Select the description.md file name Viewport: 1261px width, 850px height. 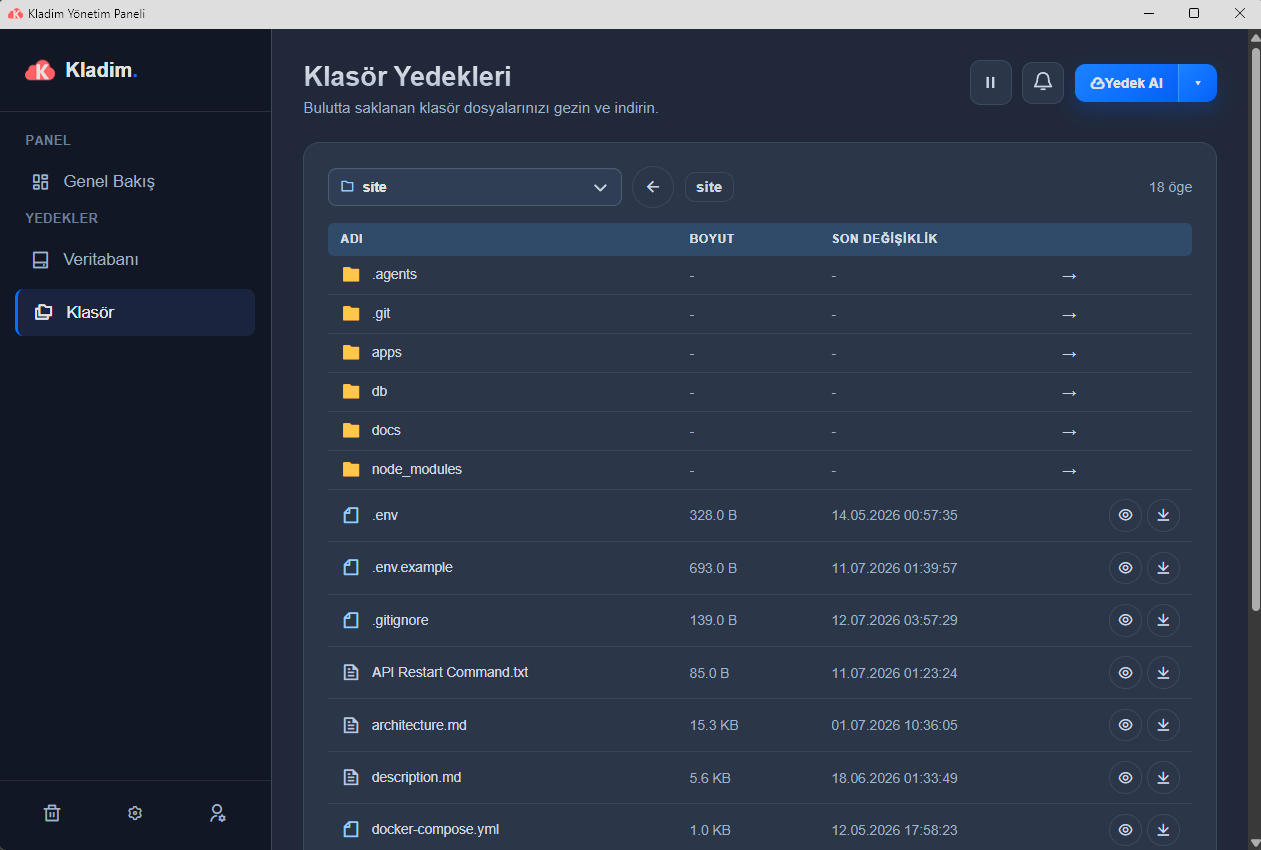[x=416, y=777]
